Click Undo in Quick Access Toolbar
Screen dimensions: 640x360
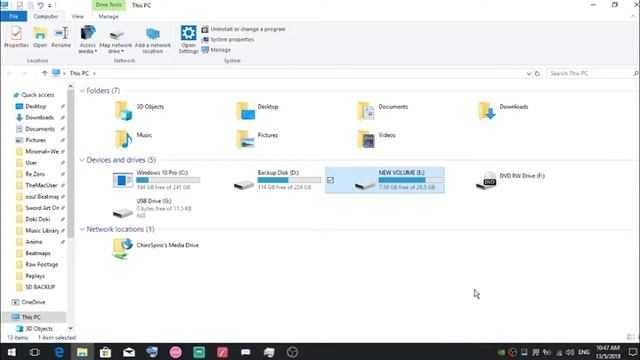(40, 6)
